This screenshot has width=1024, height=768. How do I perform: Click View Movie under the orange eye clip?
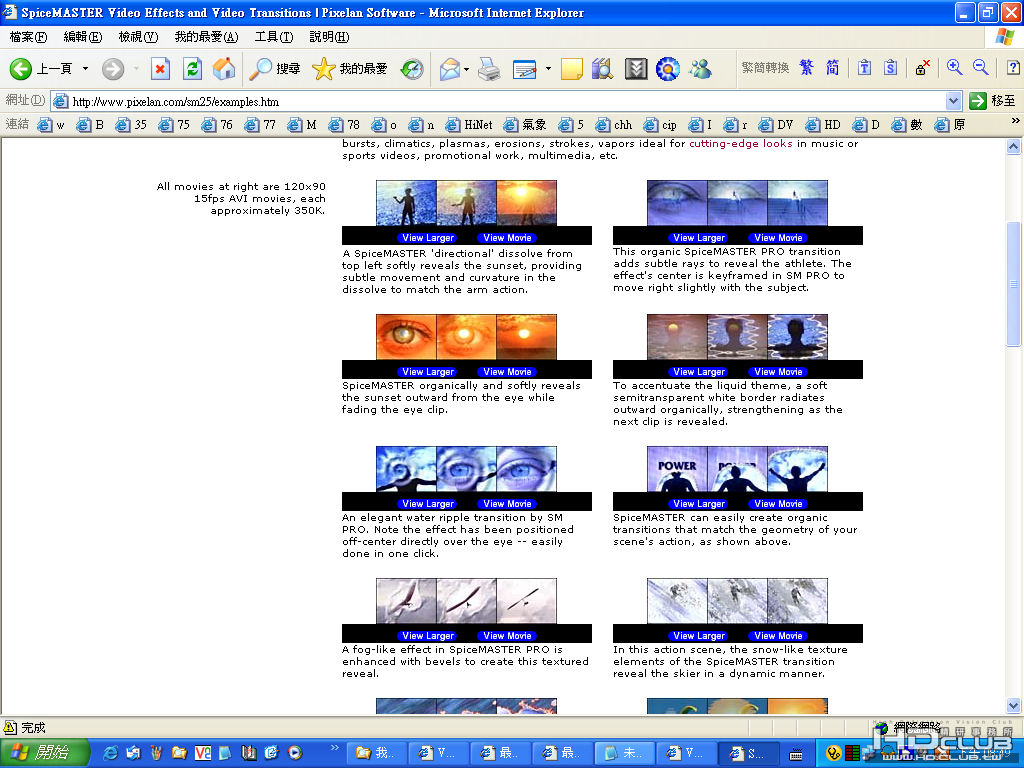click(507, 372)
